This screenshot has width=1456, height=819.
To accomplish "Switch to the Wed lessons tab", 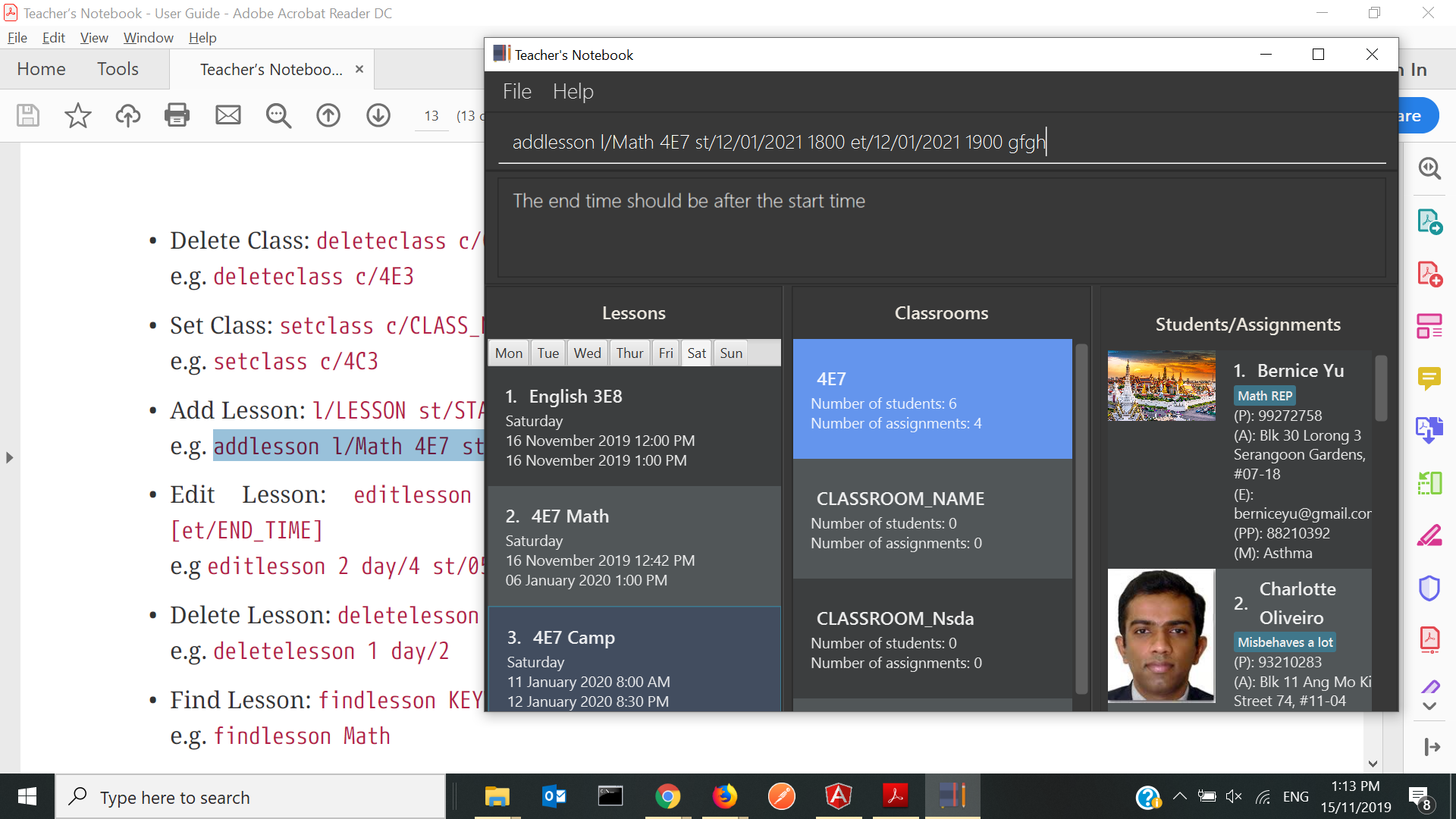I will coord(587,353).
